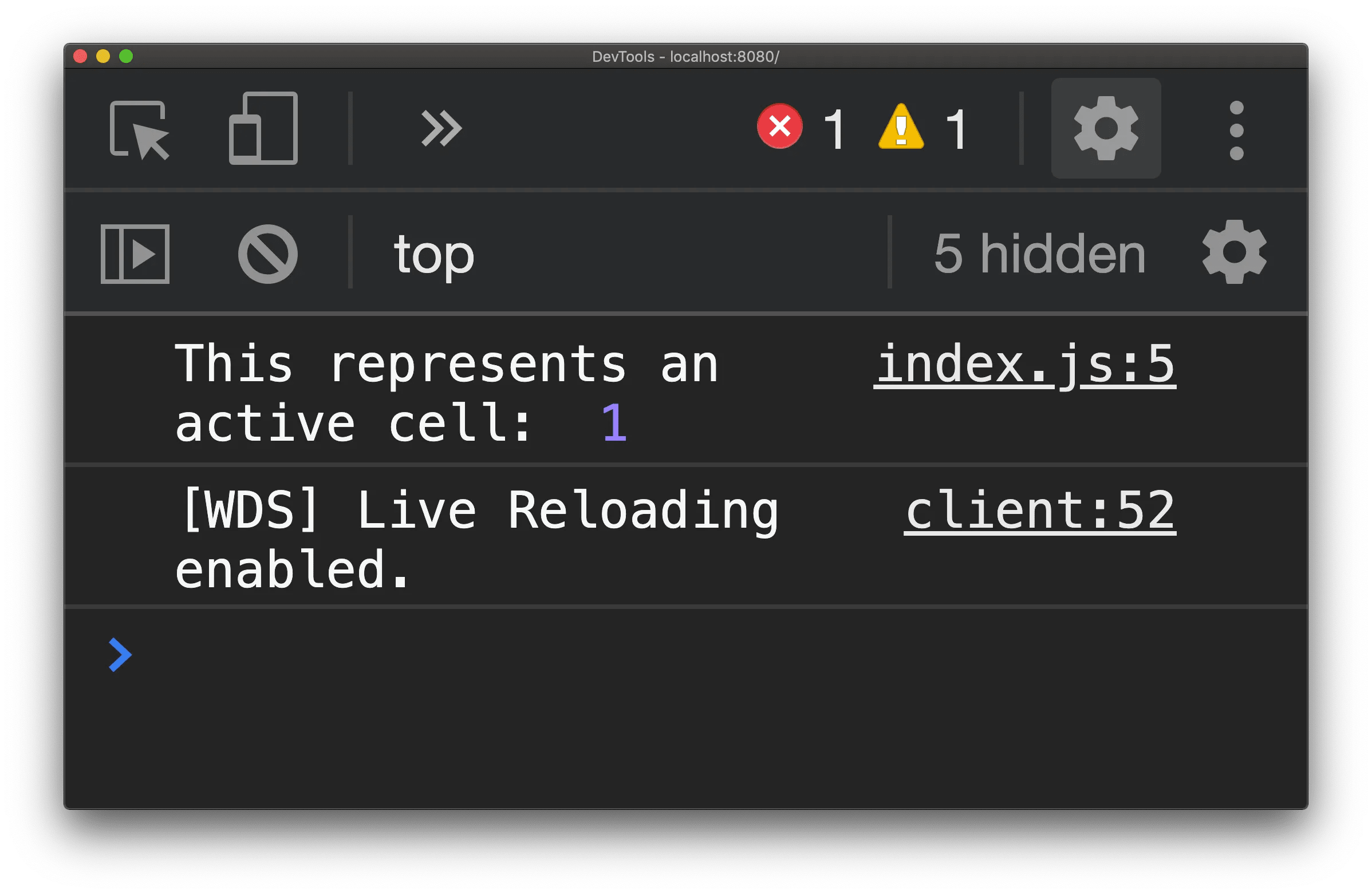This screenshot has width=1372, height=894.
Task: Open console settings gear
Action: tap(1233, 252)
